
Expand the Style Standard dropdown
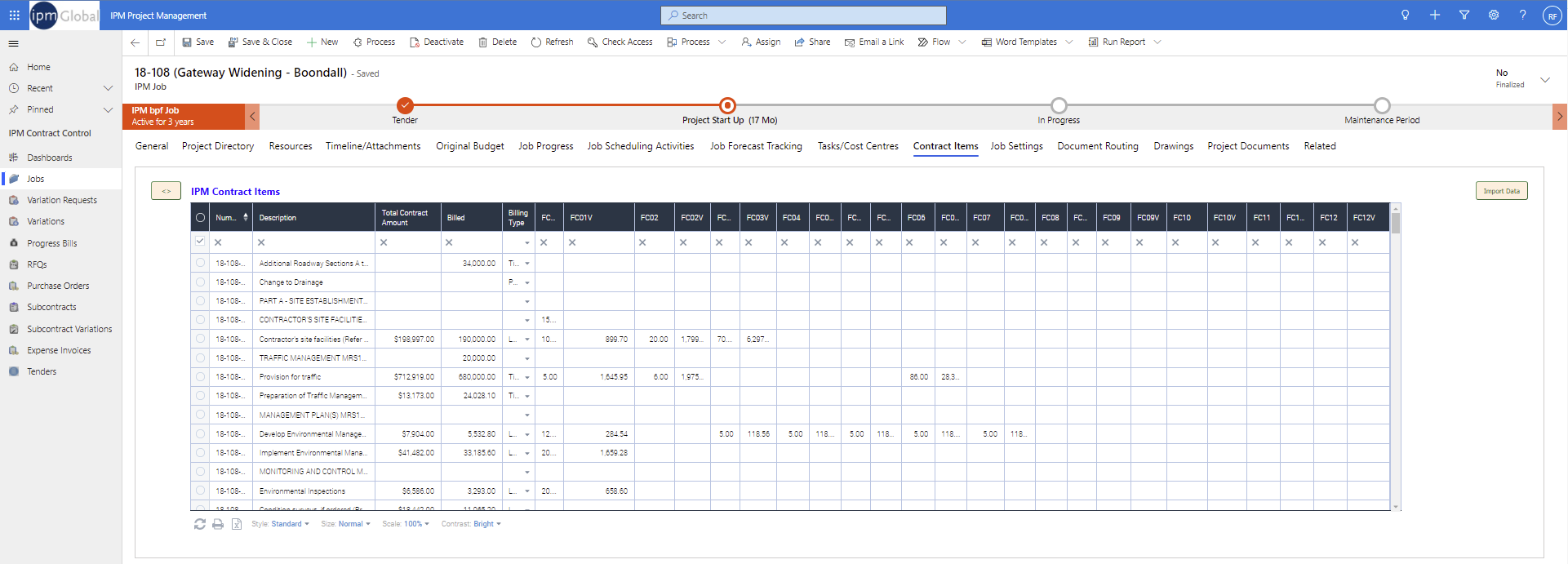(289, 524)
